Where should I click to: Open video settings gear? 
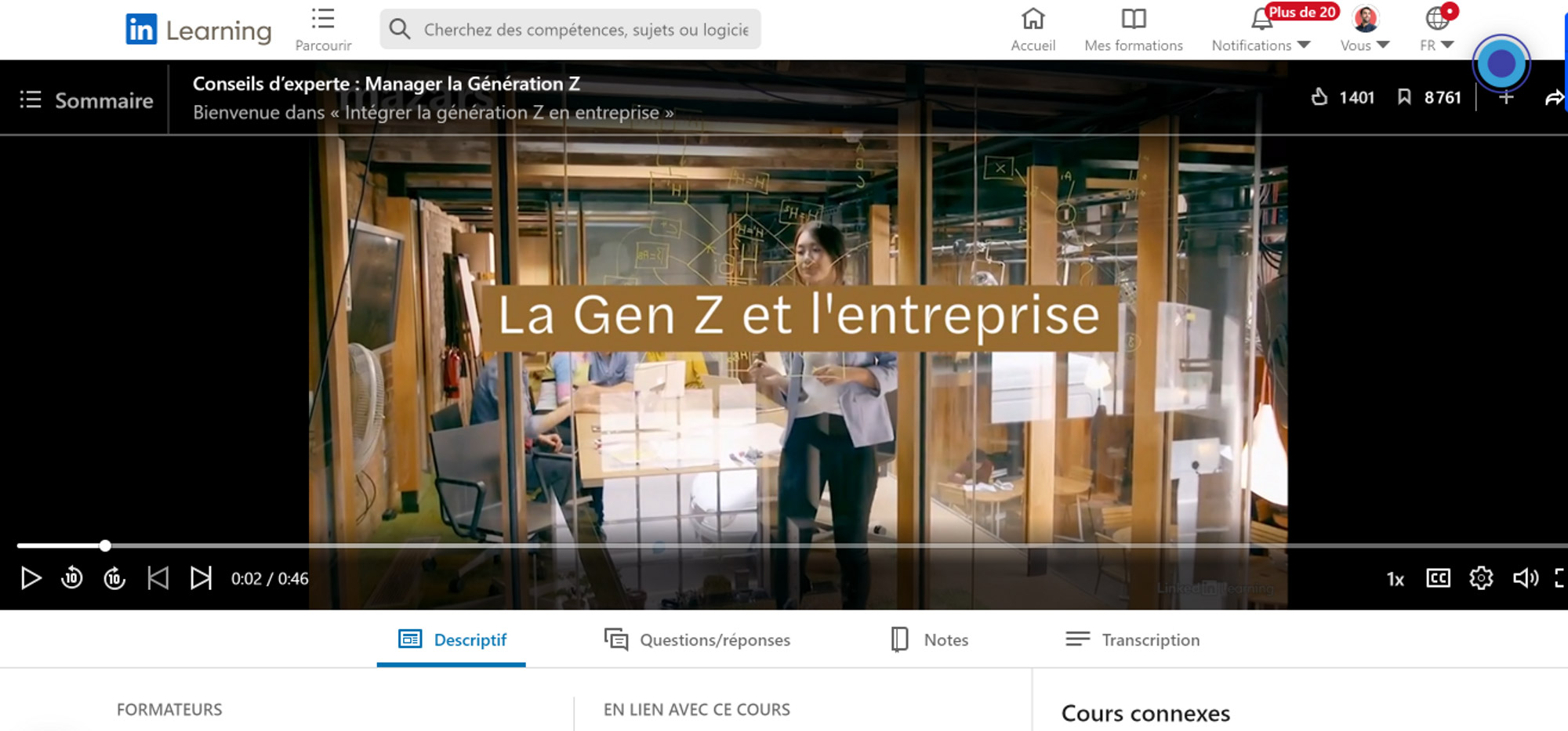click(1481, 578)
